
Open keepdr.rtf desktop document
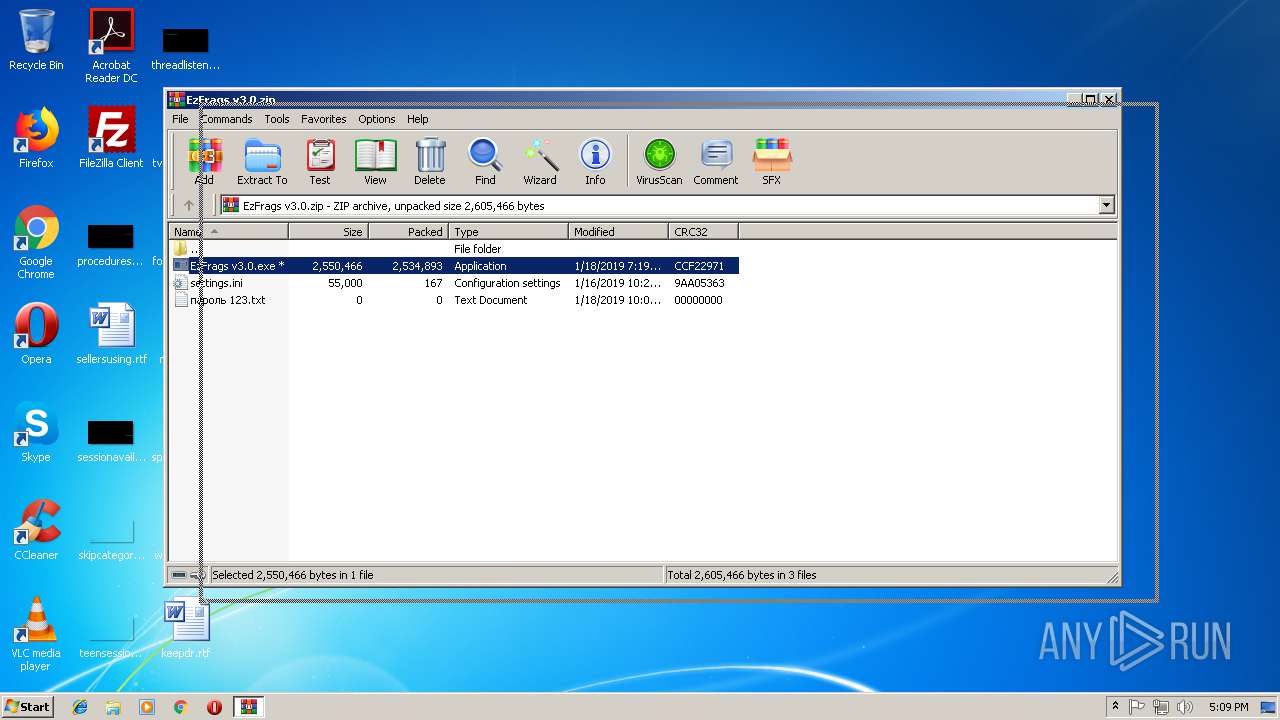click(186, 628)
